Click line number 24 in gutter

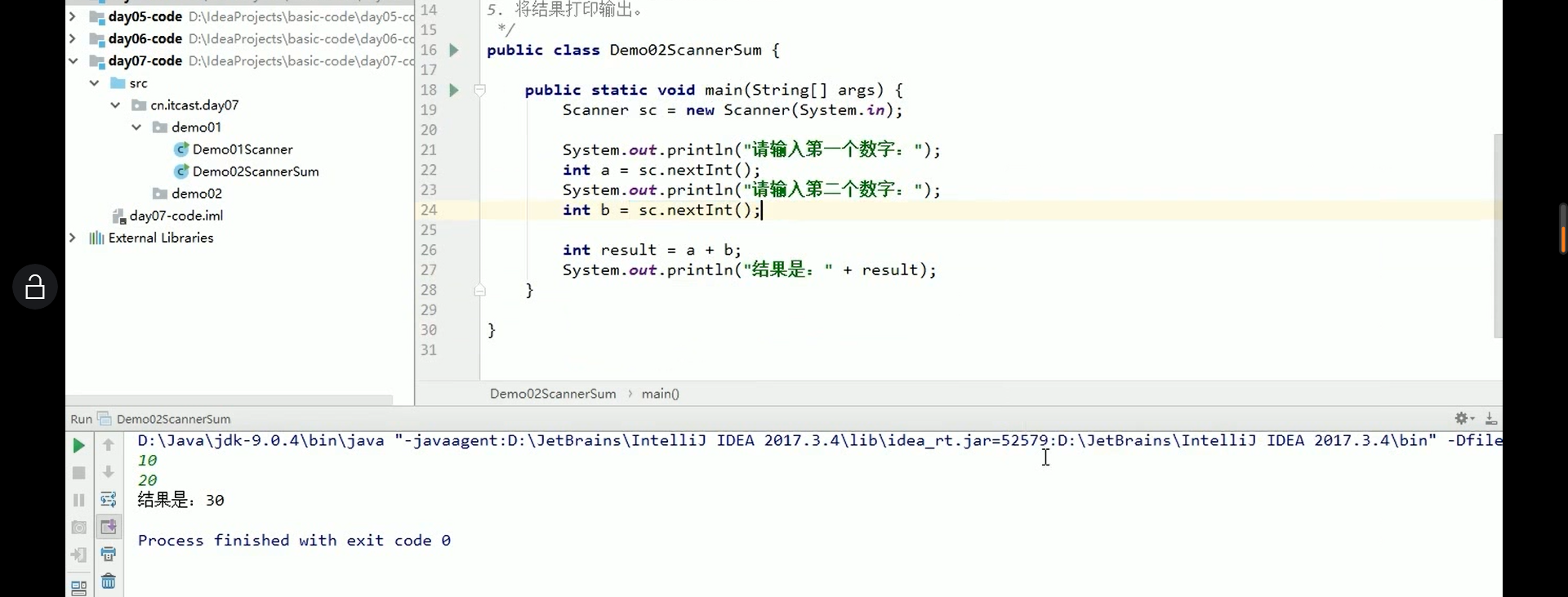coord(429,210)
